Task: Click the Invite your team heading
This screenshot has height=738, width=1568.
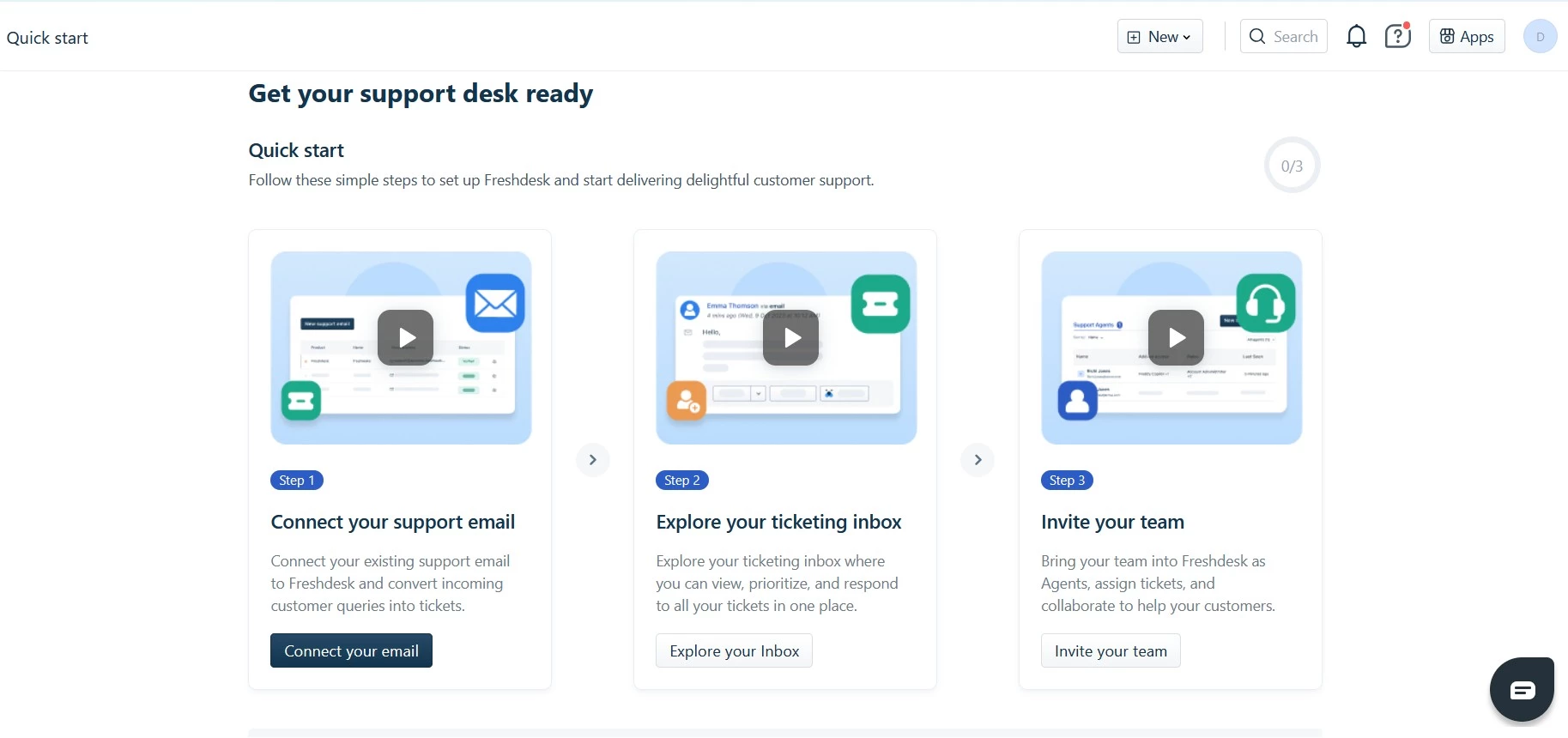Action: click(x=1112, y=522)
